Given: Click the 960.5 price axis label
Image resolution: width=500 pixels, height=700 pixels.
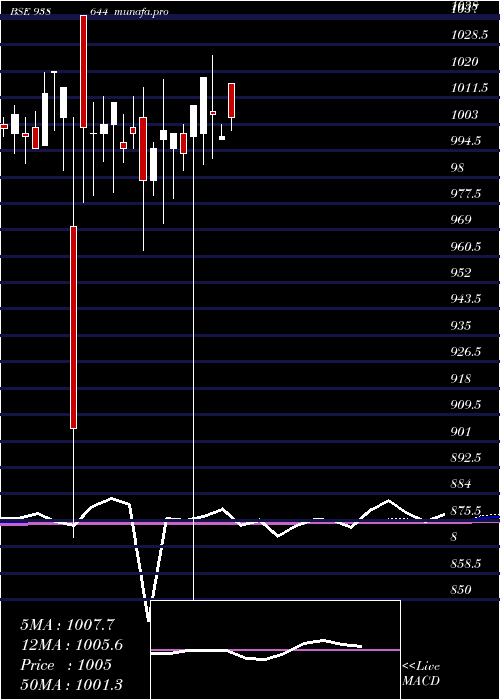Looking at the screenshot, I should pos(466,246).
